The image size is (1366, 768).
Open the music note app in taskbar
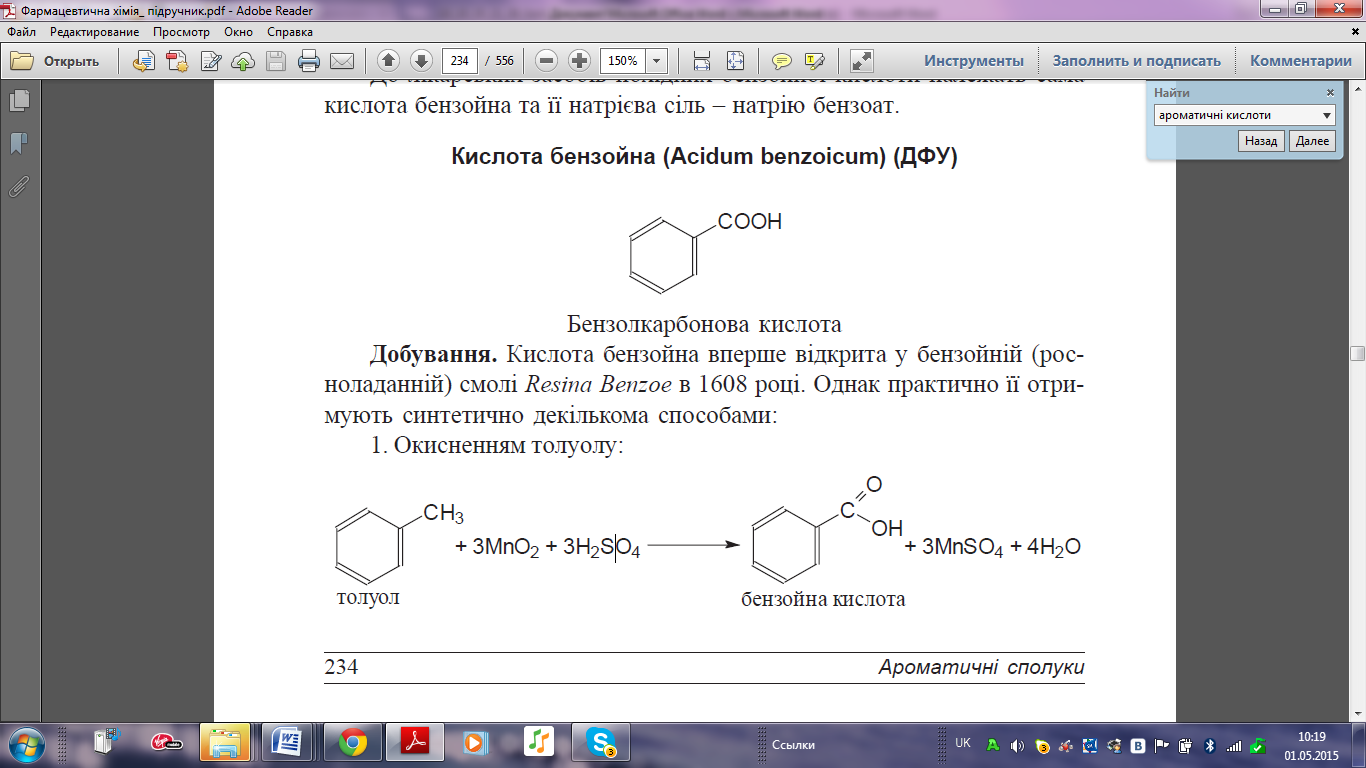[538, 743]
